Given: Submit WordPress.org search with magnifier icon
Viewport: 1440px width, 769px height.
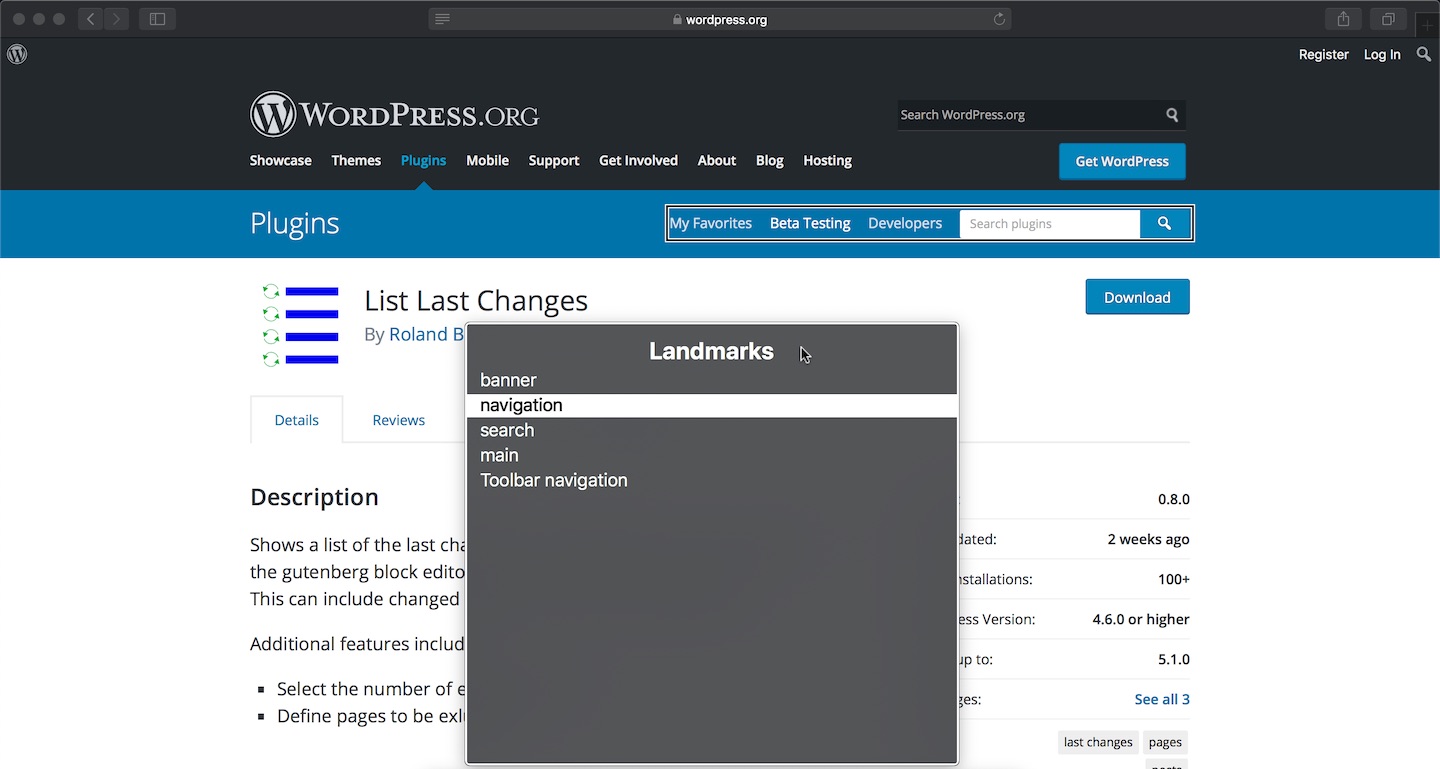Looking at the screenshot, I should (x=1172, y=115).
